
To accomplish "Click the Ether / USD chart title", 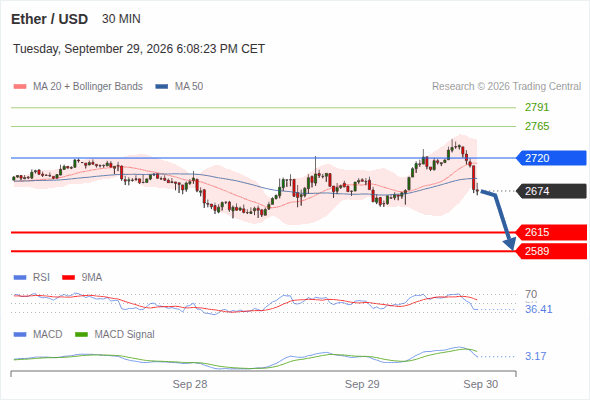I will pyautogui.click(x=49, y=19).
